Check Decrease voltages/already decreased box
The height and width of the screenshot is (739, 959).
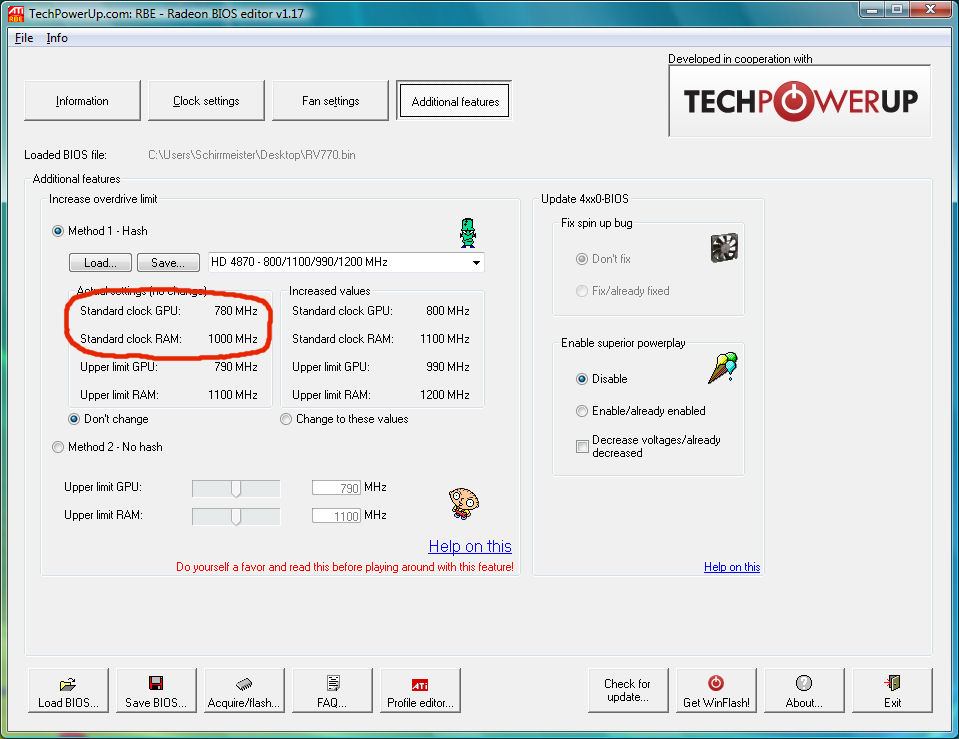coord(582,447)
